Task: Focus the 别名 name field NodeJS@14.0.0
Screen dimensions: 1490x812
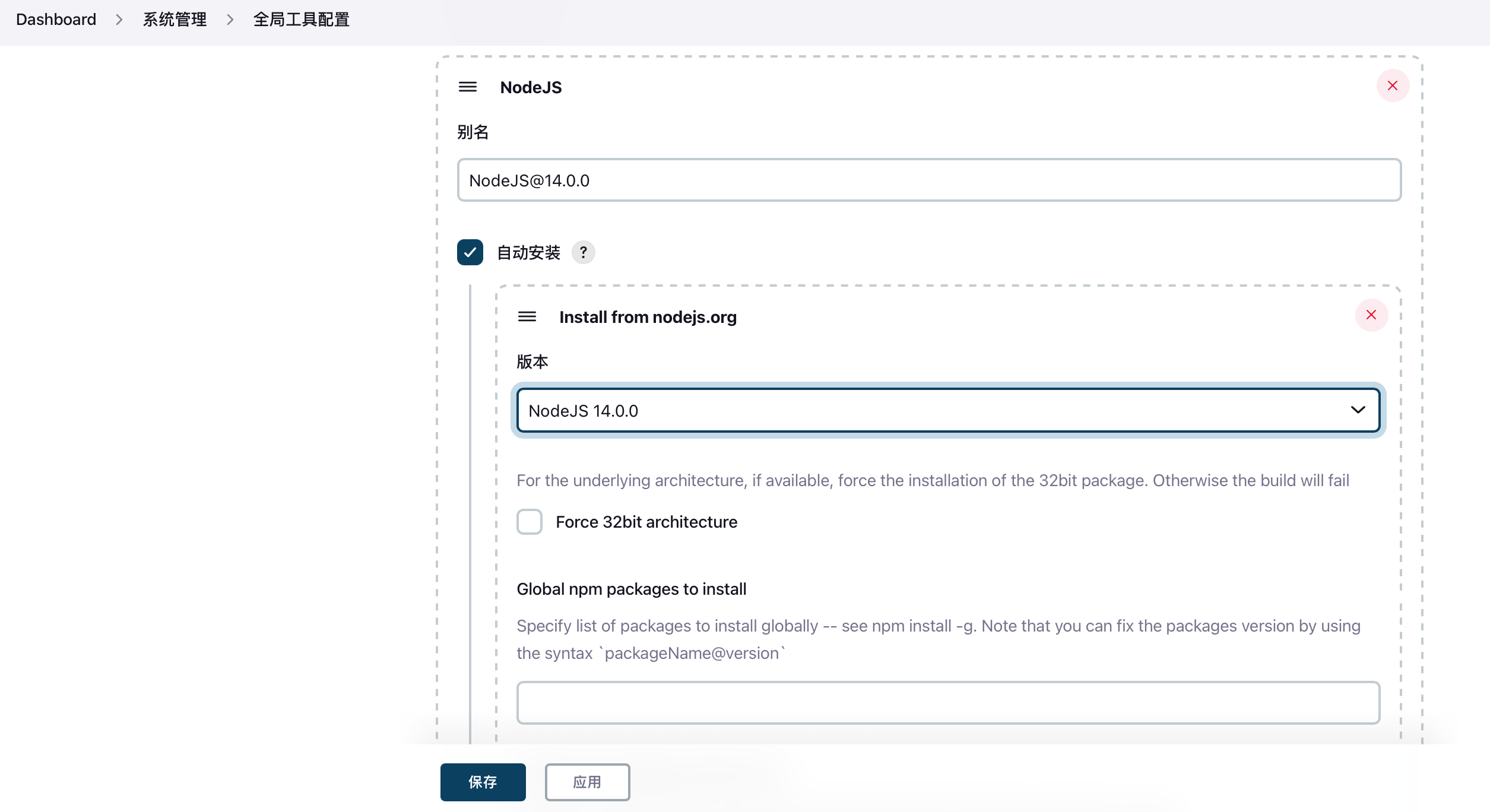Action: [929, 180]
